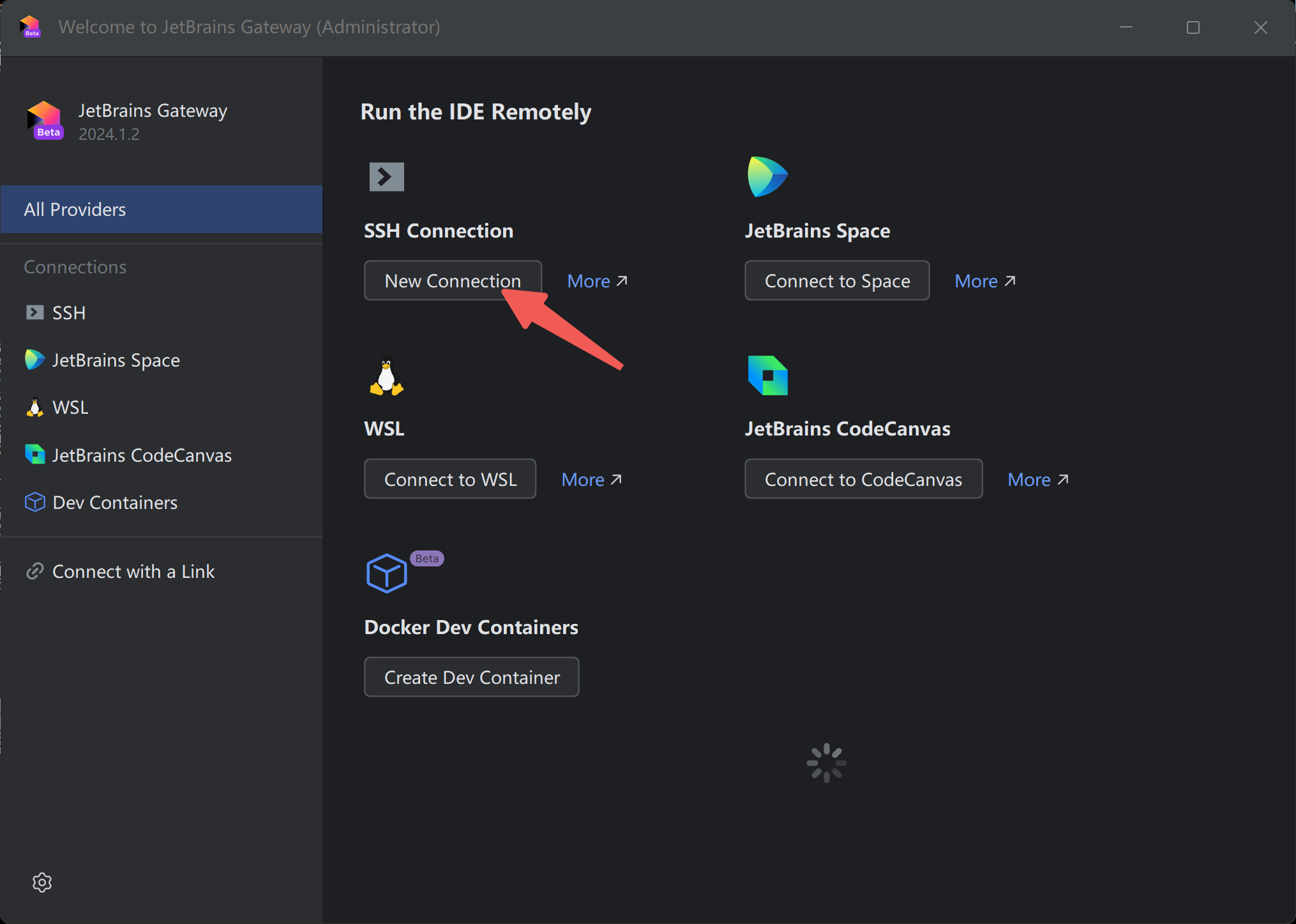Click the Docker Dev Containers heading
The width and height of the screenshot is (1296, 924).
pos(471,627)
